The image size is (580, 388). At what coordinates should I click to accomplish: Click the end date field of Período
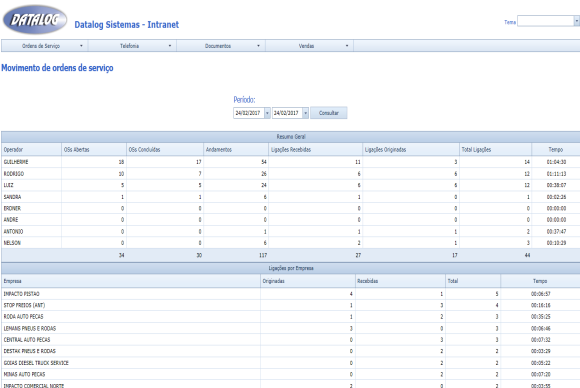tap(287, 113)
